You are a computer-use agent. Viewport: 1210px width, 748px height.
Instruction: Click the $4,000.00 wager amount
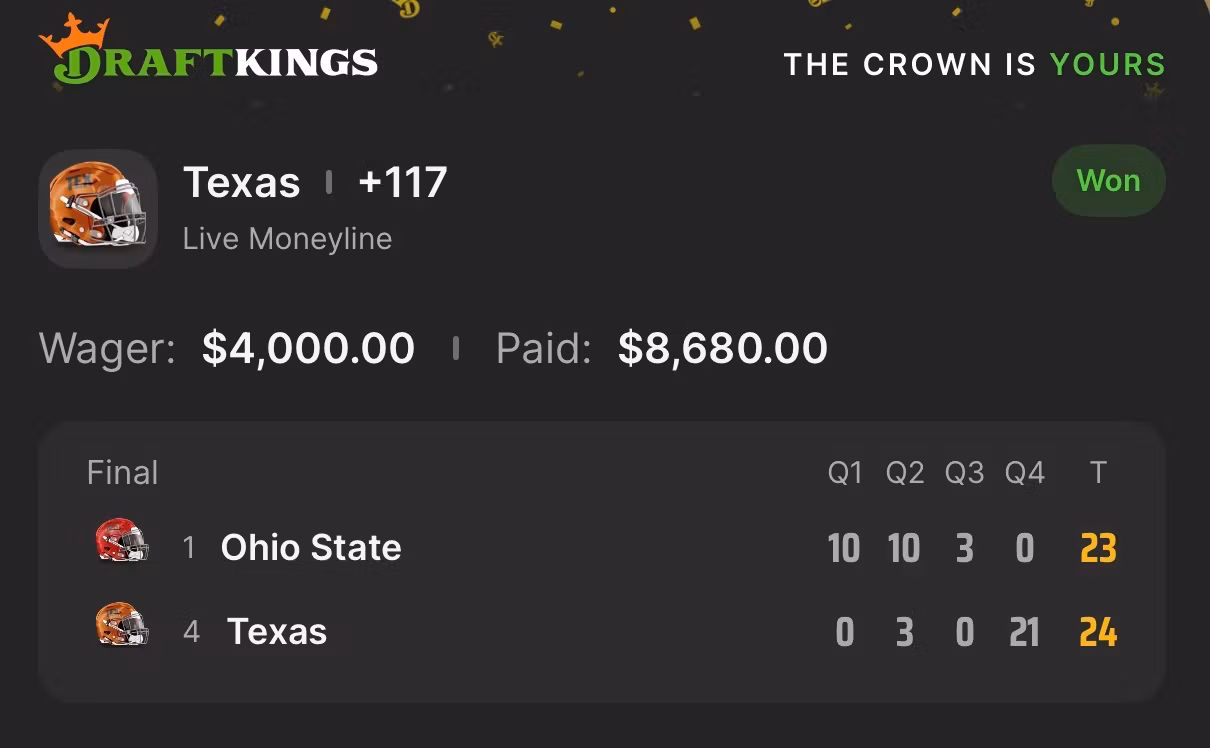(308, 348)
